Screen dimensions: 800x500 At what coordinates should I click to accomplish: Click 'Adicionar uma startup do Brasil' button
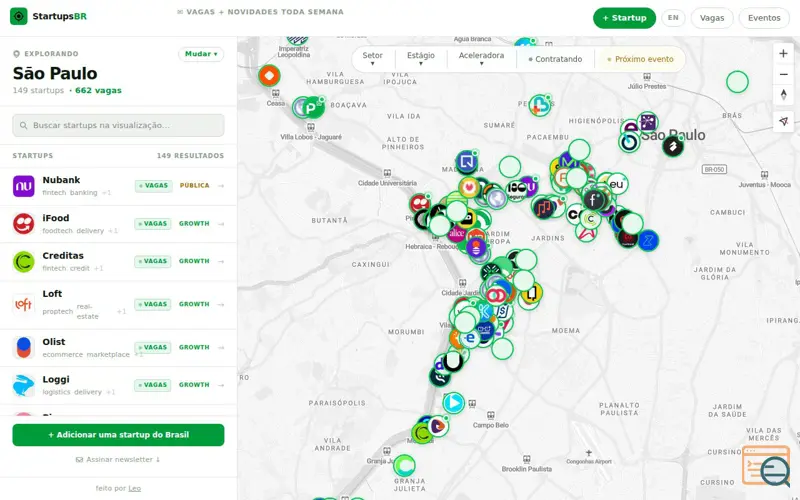pos(118,435)
